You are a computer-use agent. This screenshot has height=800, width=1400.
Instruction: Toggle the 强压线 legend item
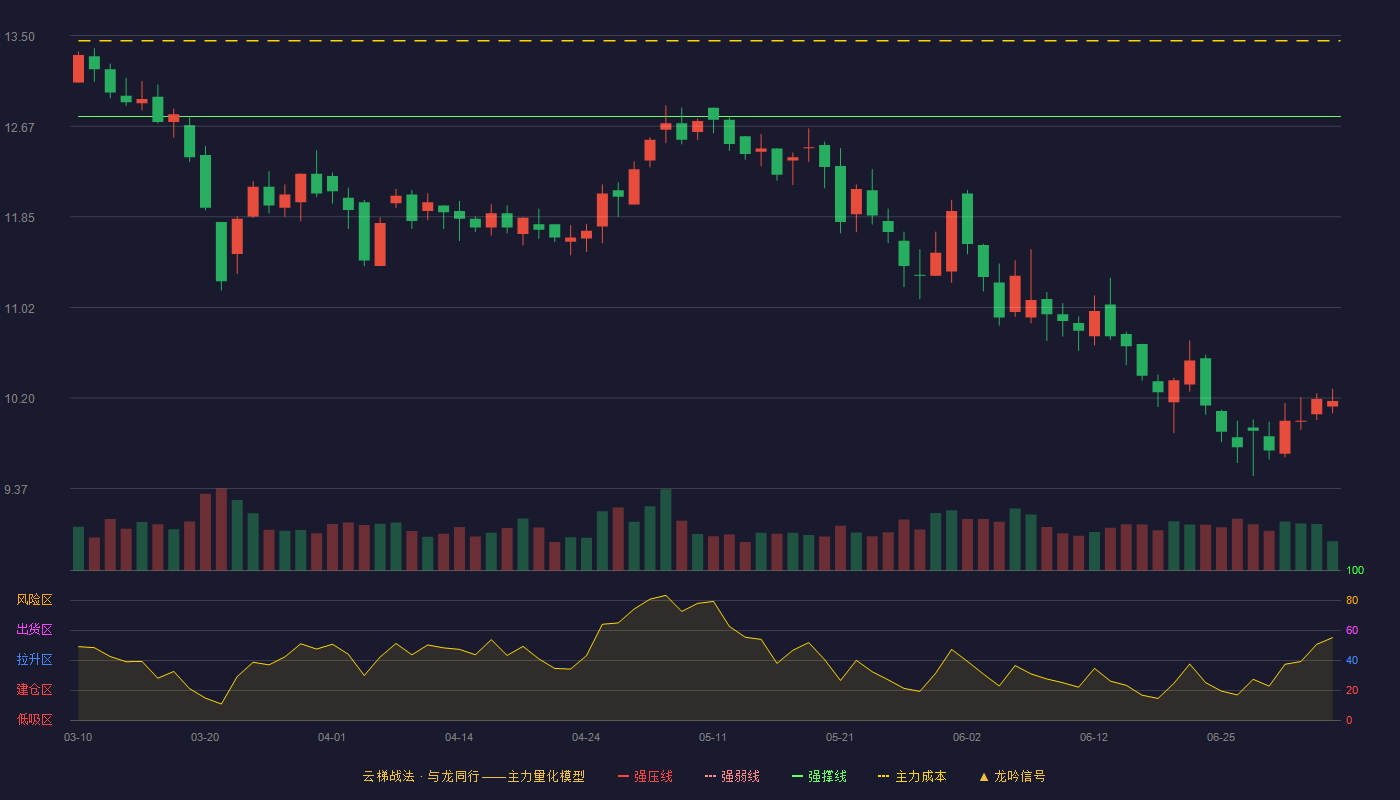click(x=645, y=776)
